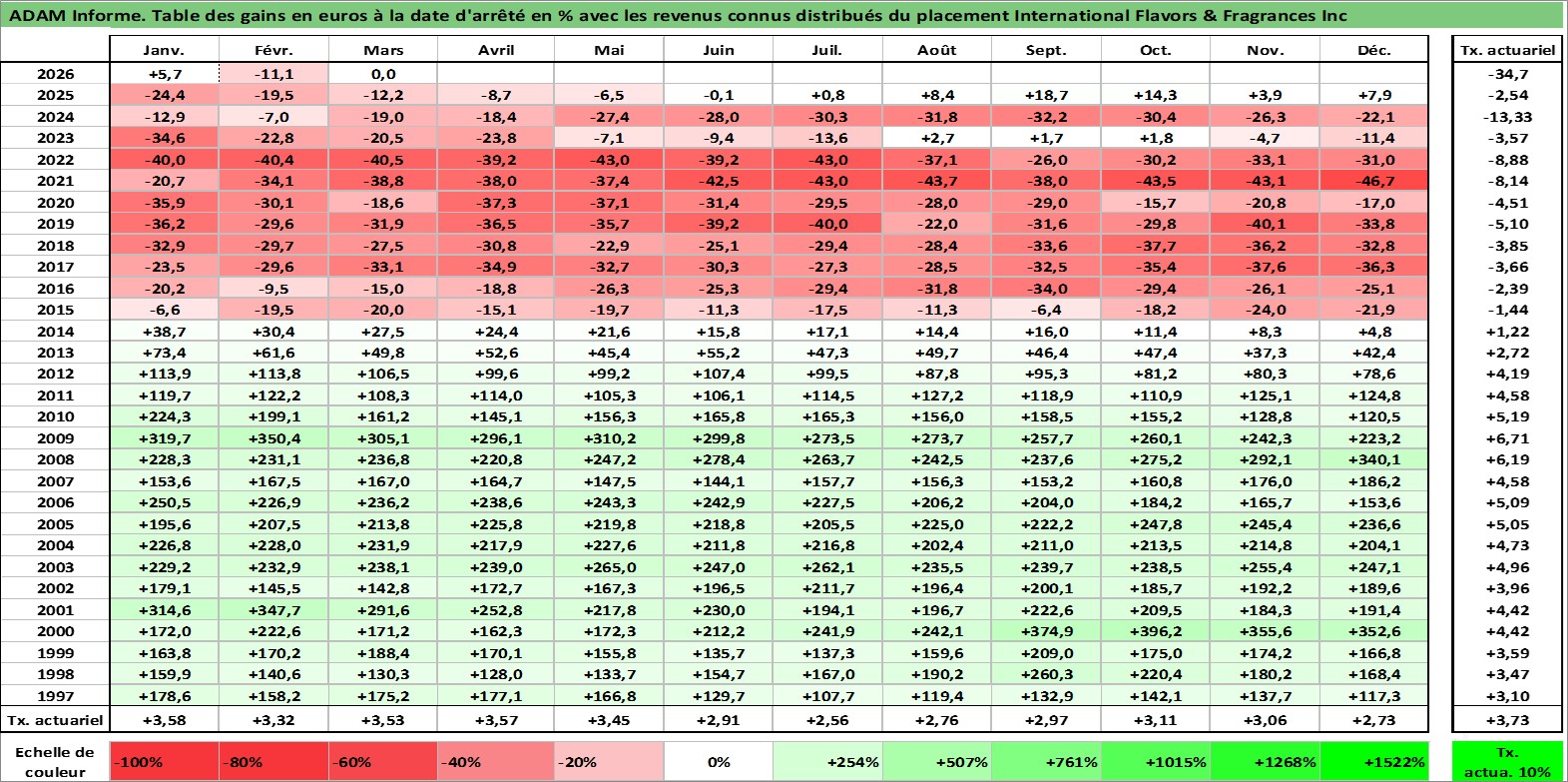Click the 0% color scale cell
This screenshot has height=782, width=1568.
718,761
